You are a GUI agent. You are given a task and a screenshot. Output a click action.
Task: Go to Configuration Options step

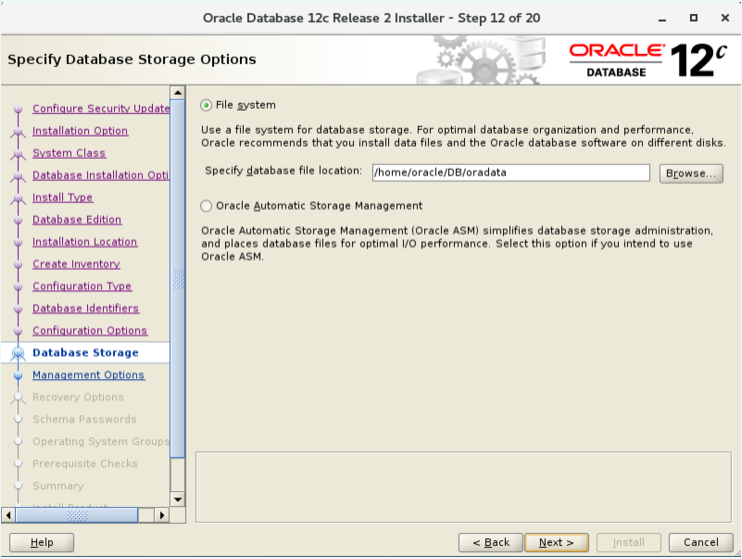(x=90, y=331)
